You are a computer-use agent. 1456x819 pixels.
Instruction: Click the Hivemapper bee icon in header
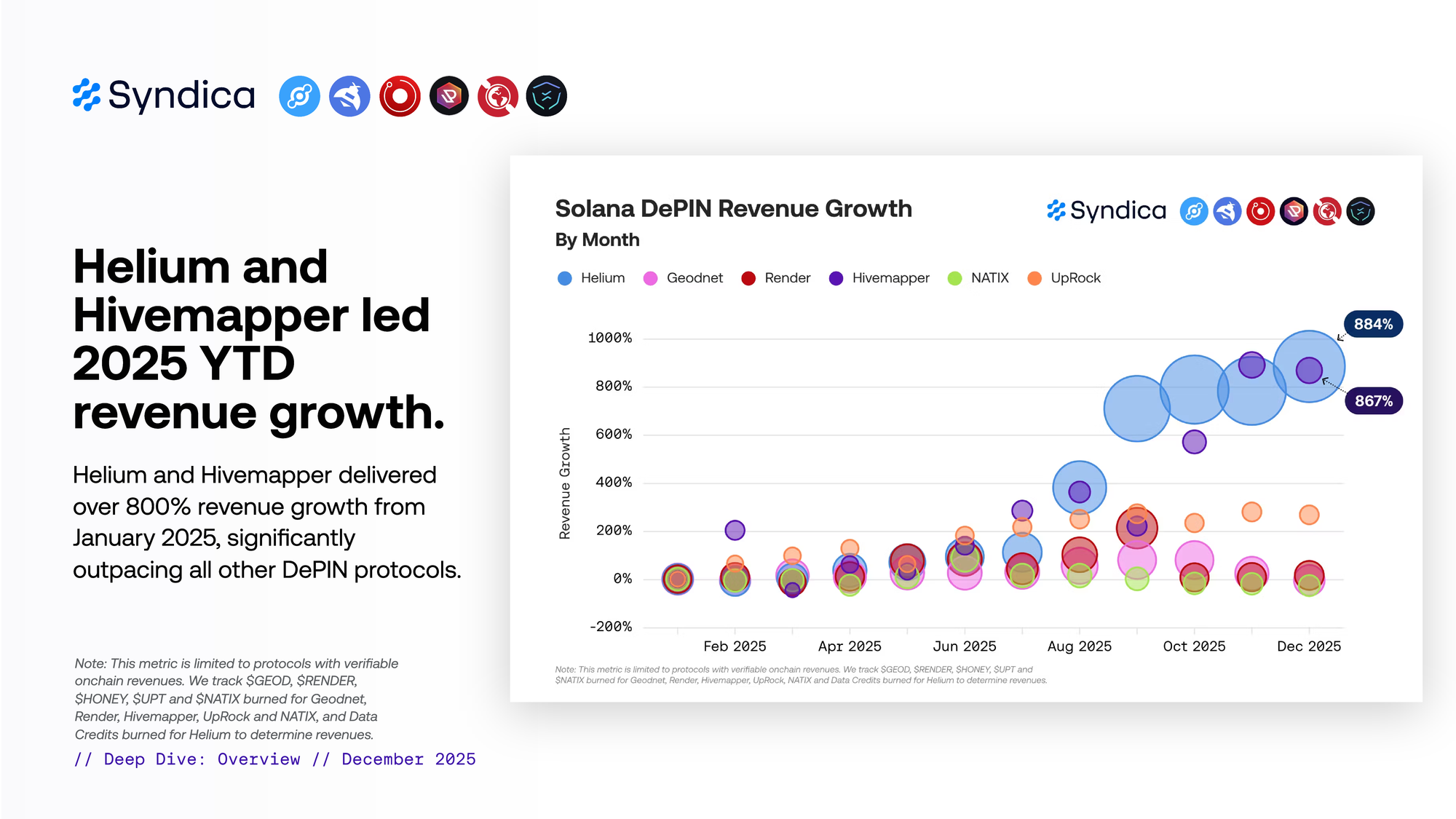(349, 96)
